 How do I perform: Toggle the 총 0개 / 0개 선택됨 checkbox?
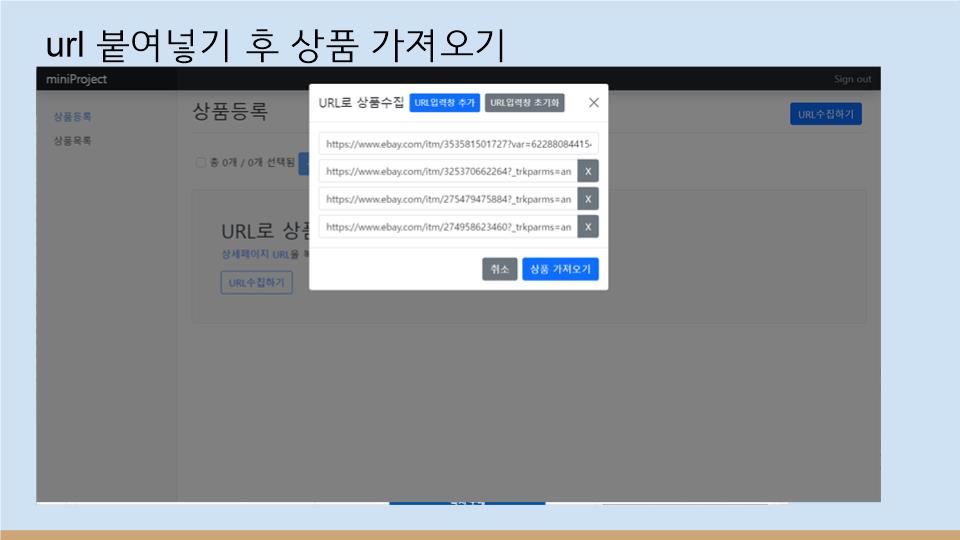pyautogui.click(x=200, y=162)
